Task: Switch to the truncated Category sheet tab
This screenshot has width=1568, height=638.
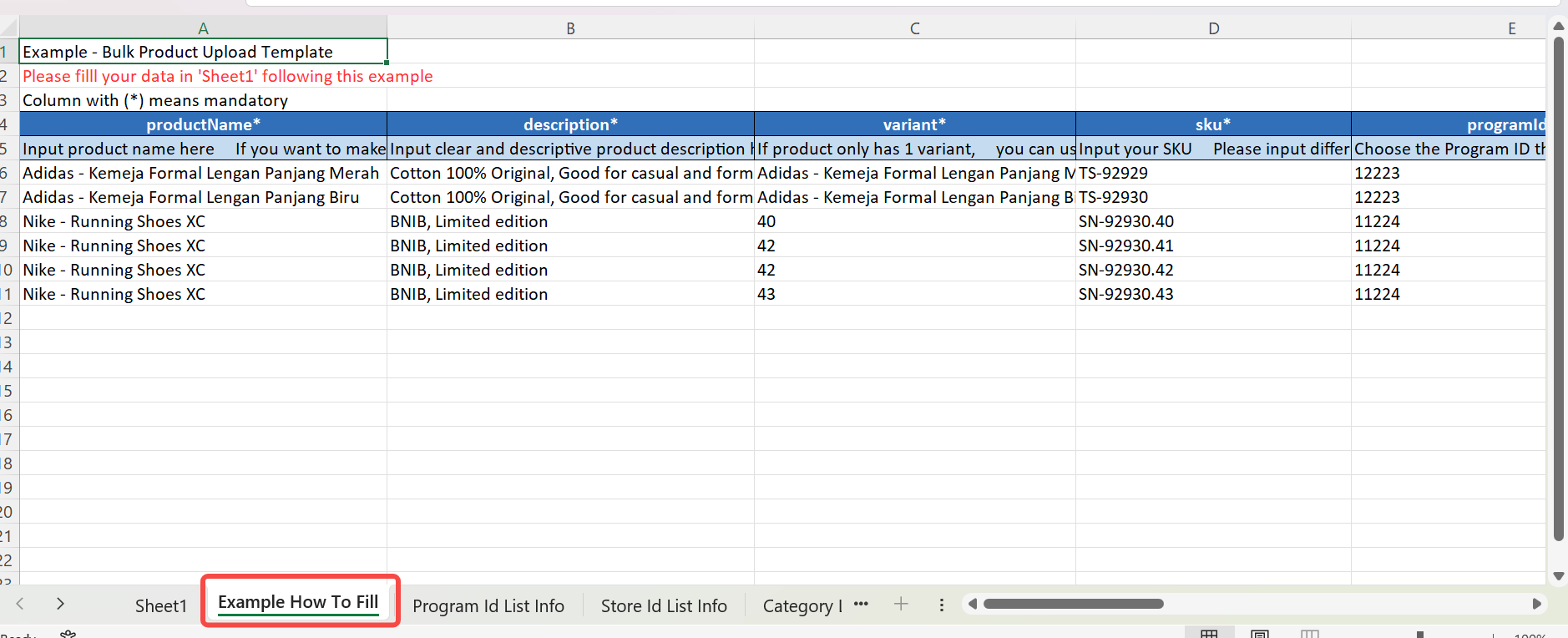Action: pos(802,605)
